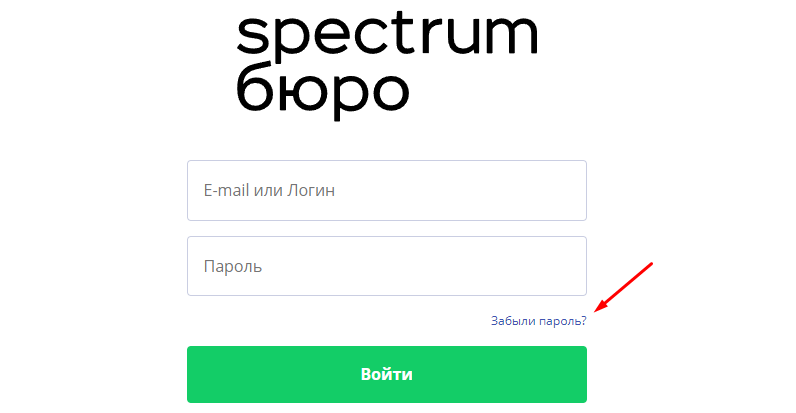Open the "Забыли пароль?" link
Image resolution: width=796 pixels, height=413 pixels.
(538, 321)
